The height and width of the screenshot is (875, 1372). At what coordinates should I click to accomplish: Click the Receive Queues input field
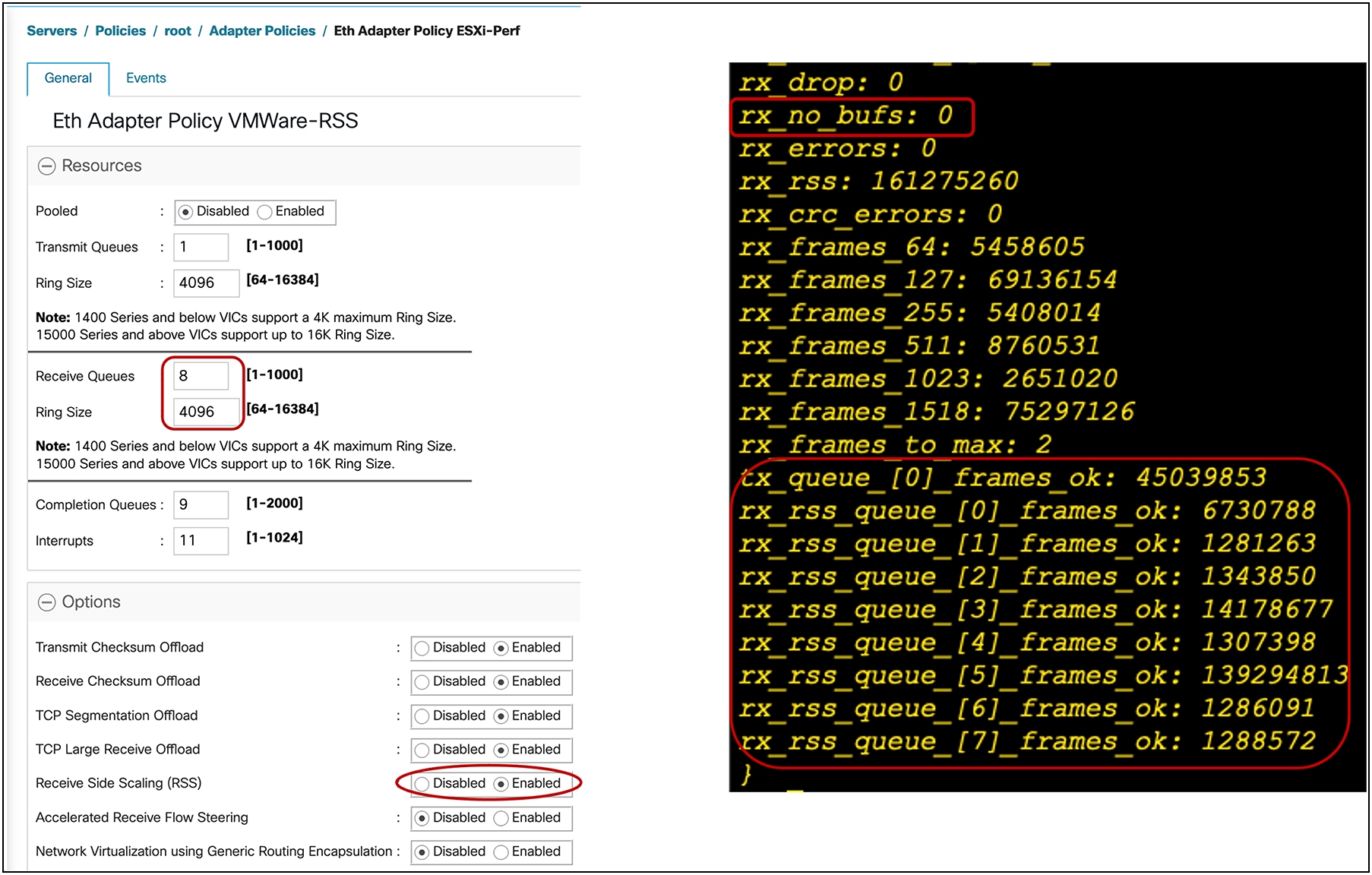[201, 376]
